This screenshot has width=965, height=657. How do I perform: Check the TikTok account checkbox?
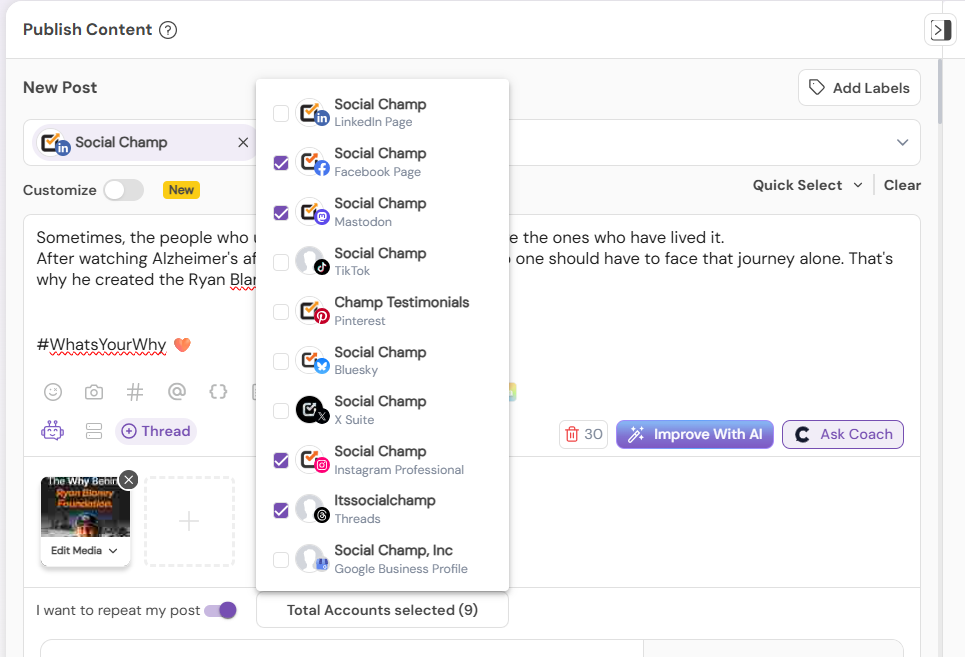[281, 262]
